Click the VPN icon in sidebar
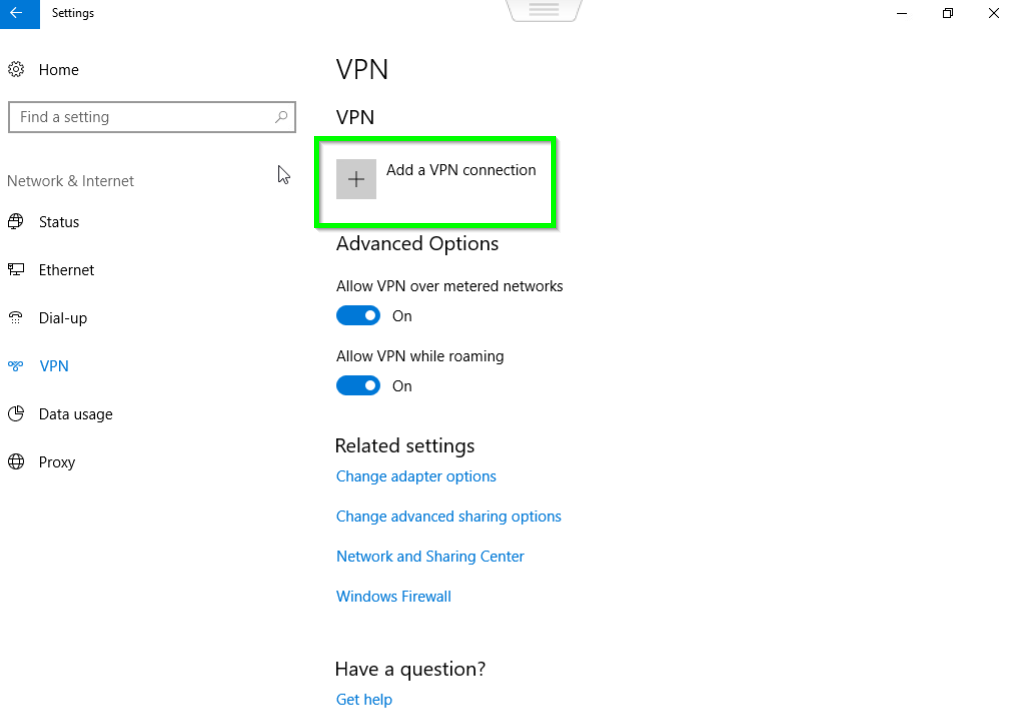This screenshot has width=1012, height=716. tap(15, 365)
